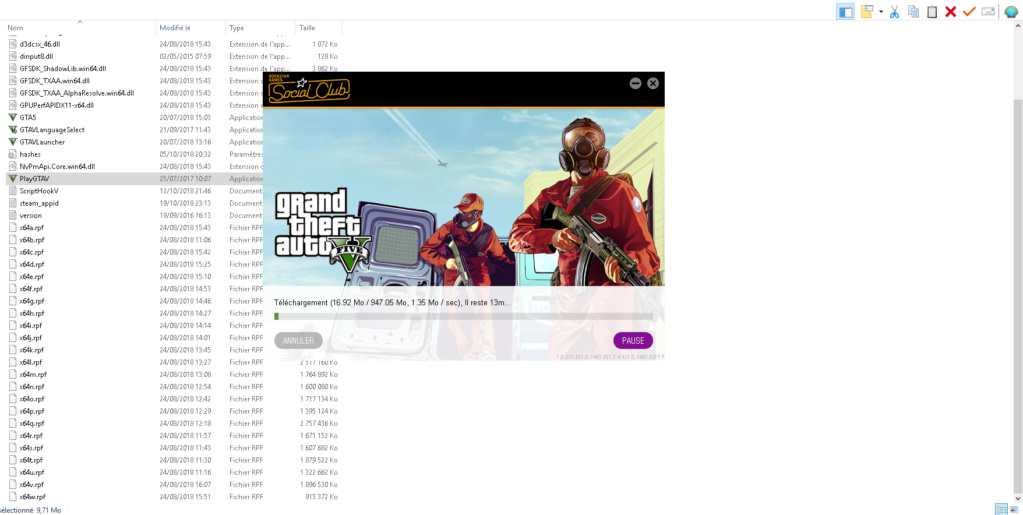Select the x64w.rpf file name
1023x515 pixels.
click(32, 497)
